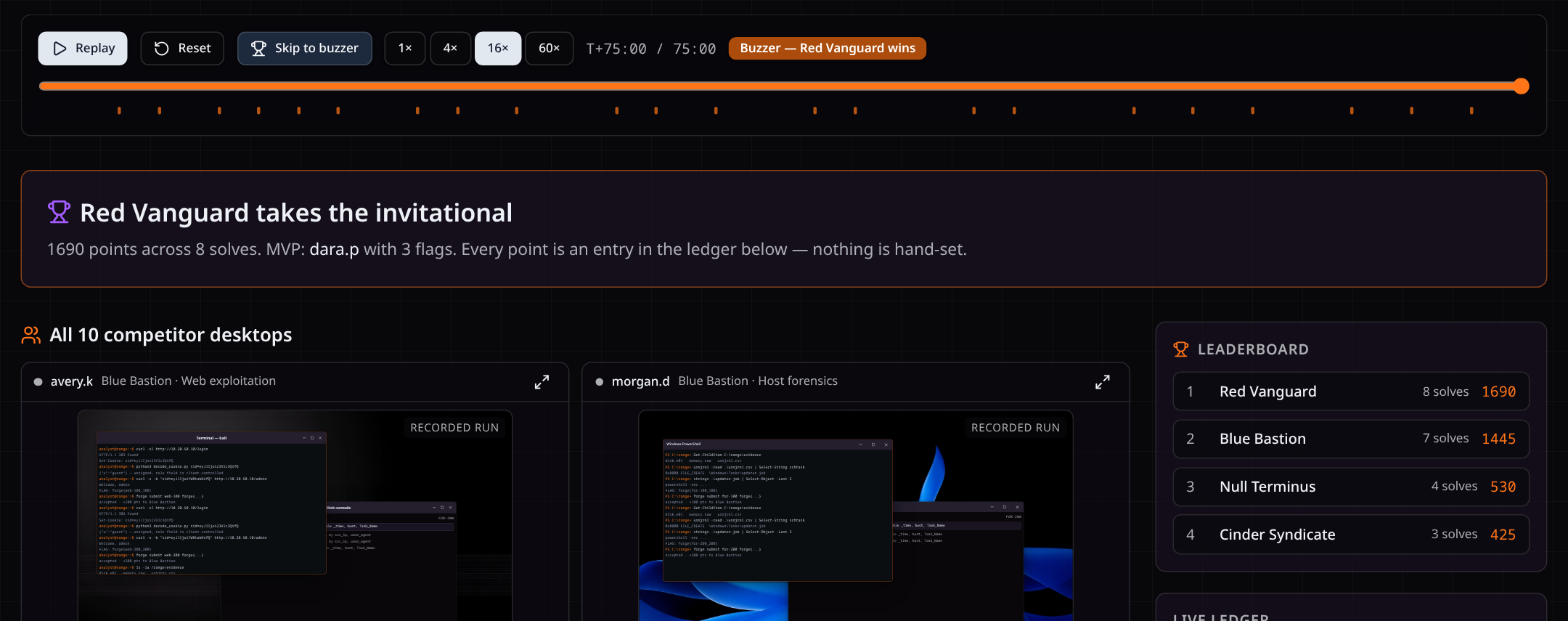Click the Replay button

click(83, 48)
